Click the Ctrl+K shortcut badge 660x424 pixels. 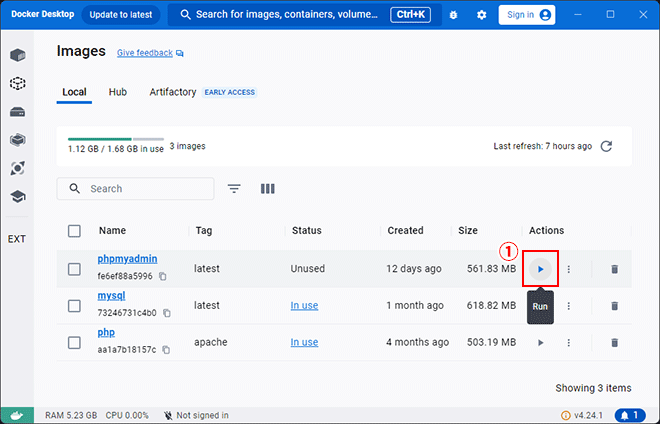pyautogui.click(x=410, y=15)
